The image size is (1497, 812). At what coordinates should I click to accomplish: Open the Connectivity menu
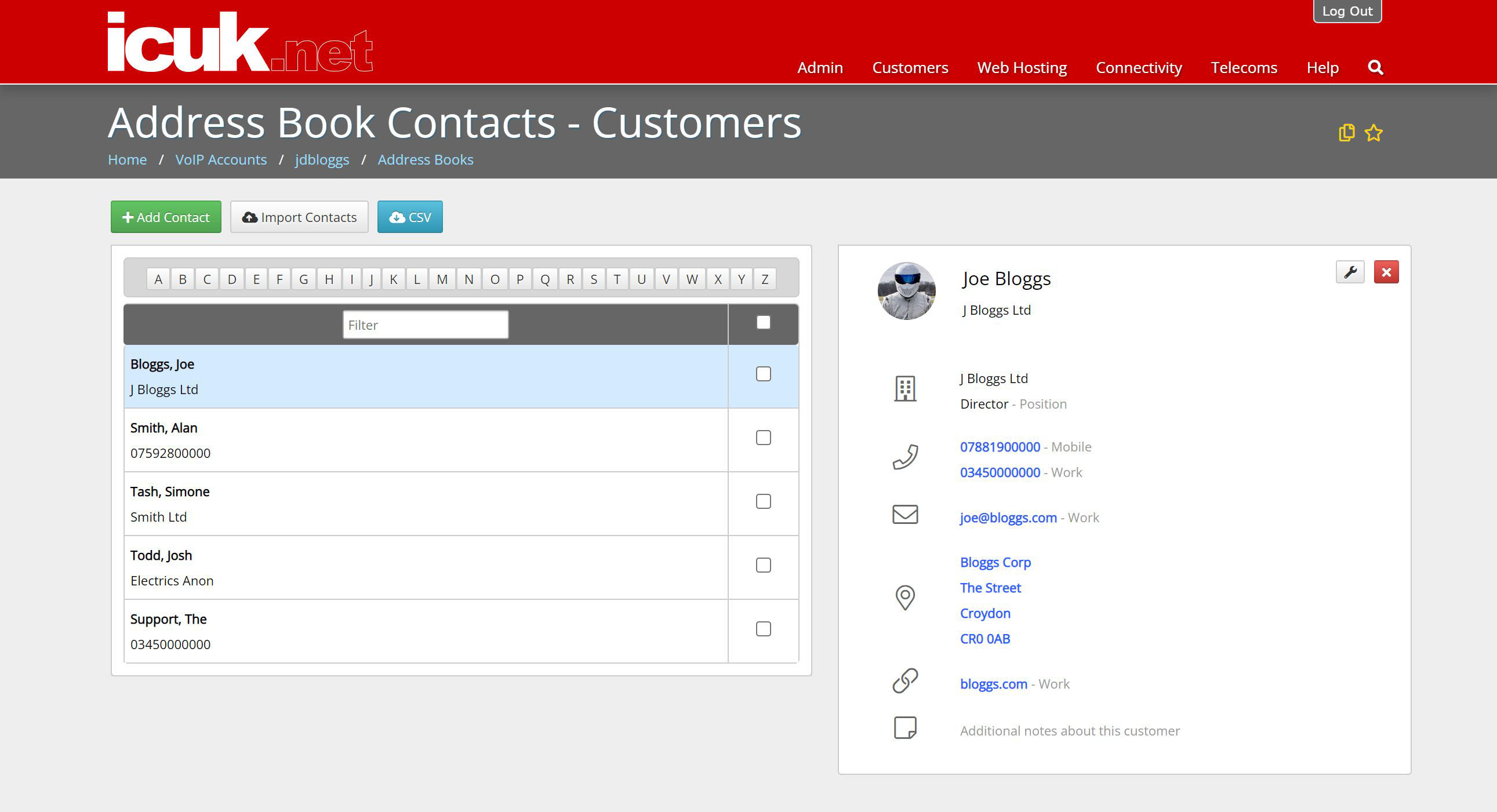click(1139, 68)
